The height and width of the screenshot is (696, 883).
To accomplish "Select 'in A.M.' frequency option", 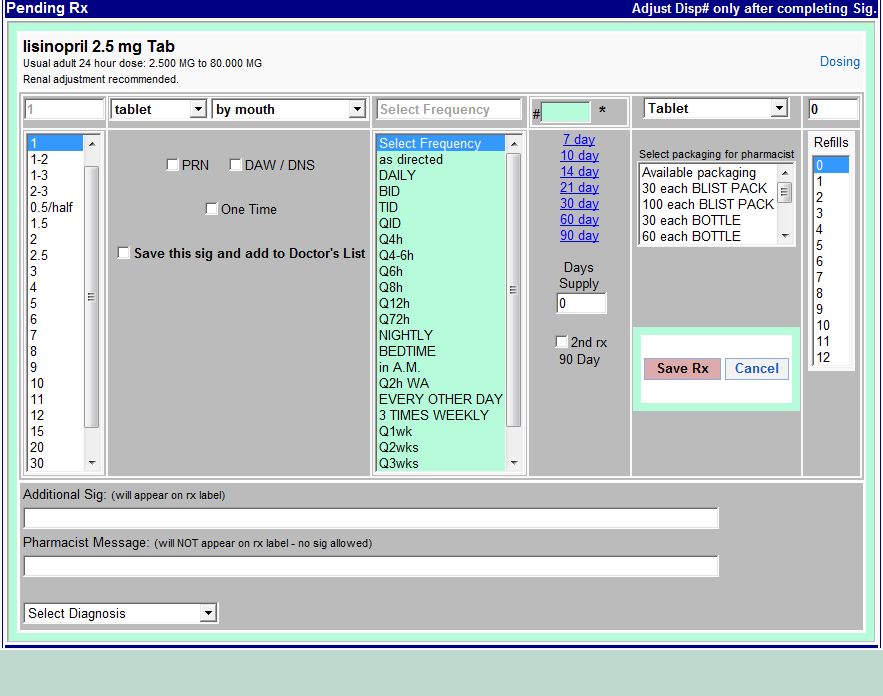I will tap(441, 367).
